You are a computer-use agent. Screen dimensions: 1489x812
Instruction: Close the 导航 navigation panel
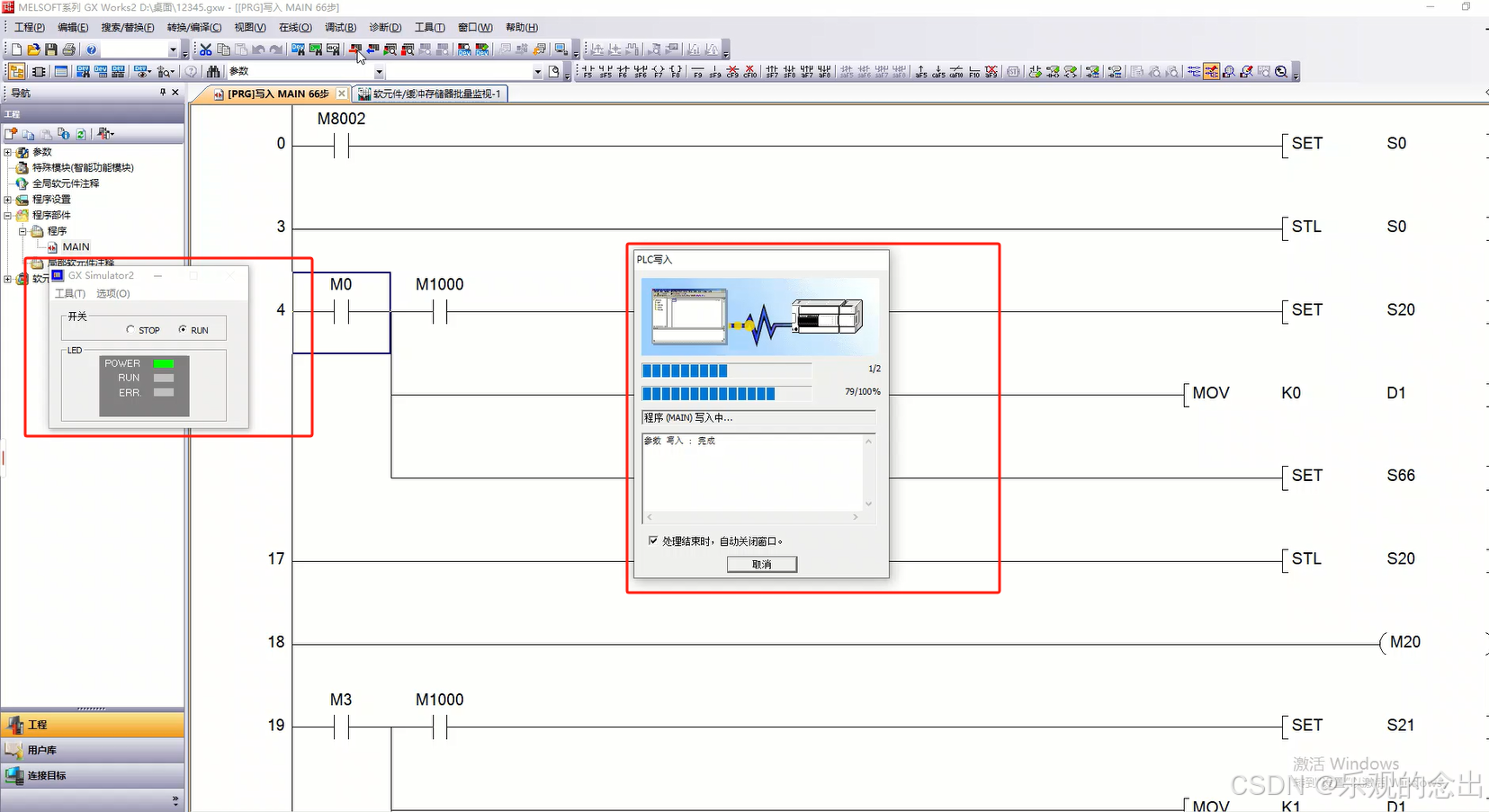point(175,92)
